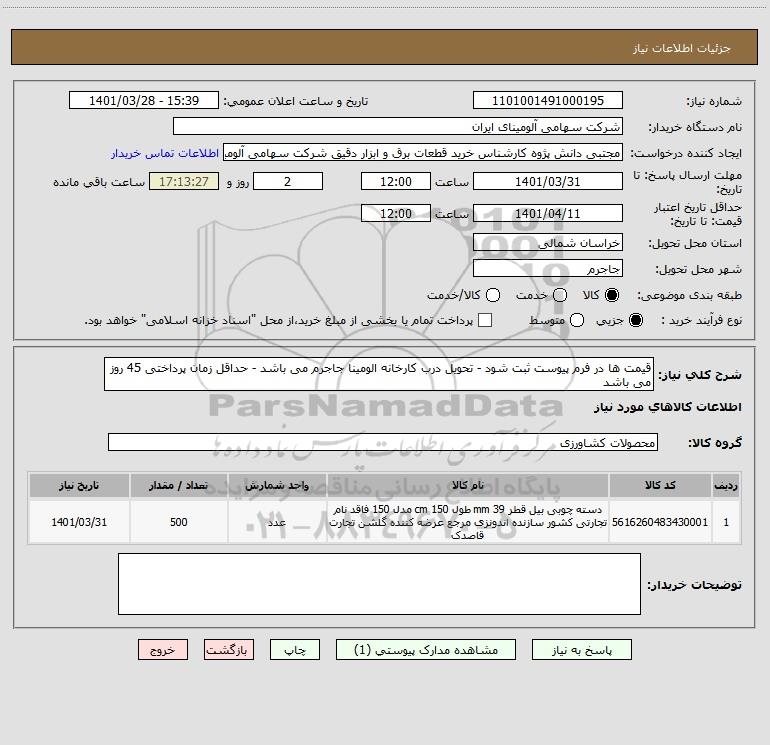The image size is (770, 745).
Task: Click the delivery city field جاجرم
Action: [x=548, y=268]
